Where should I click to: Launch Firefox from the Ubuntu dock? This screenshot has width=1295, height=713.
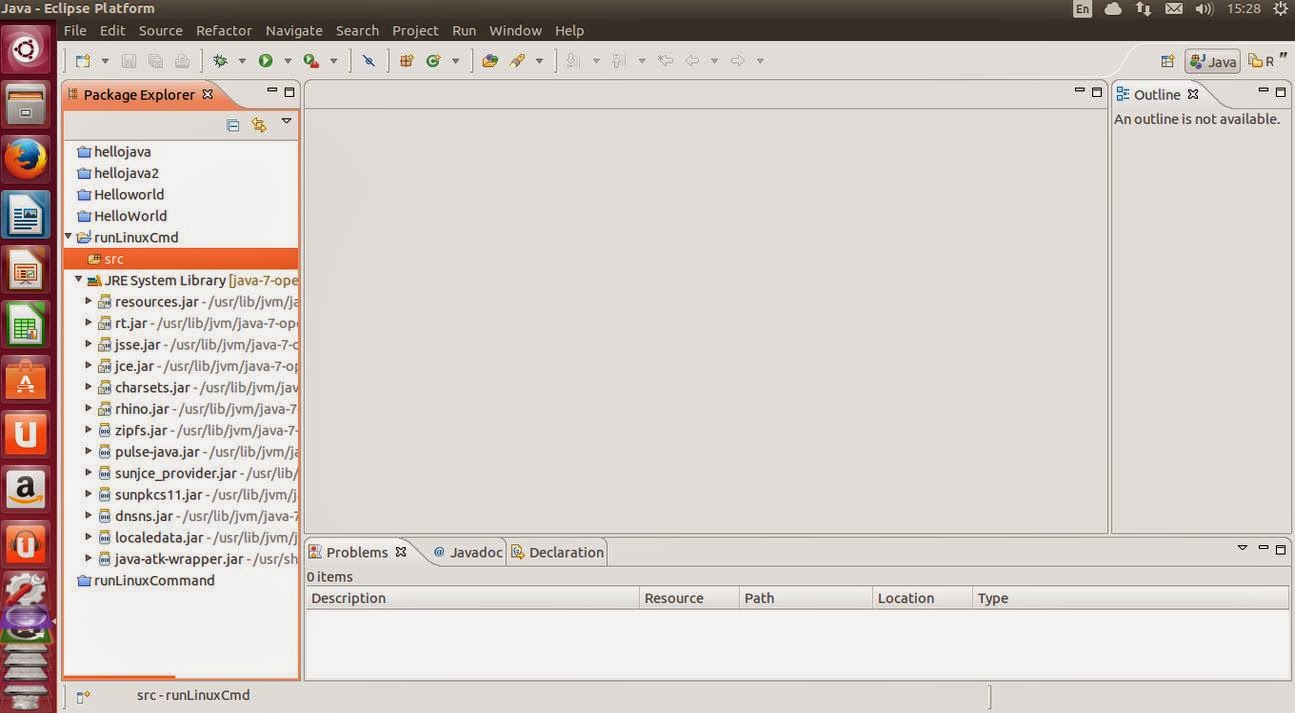pos(26,159)
